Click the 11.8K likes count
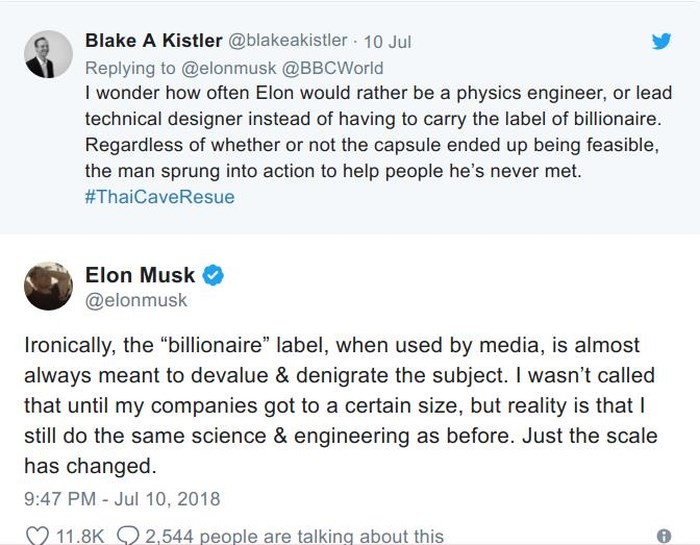Image resolution: width=700 pixels, height=545 pixels. 80,536
